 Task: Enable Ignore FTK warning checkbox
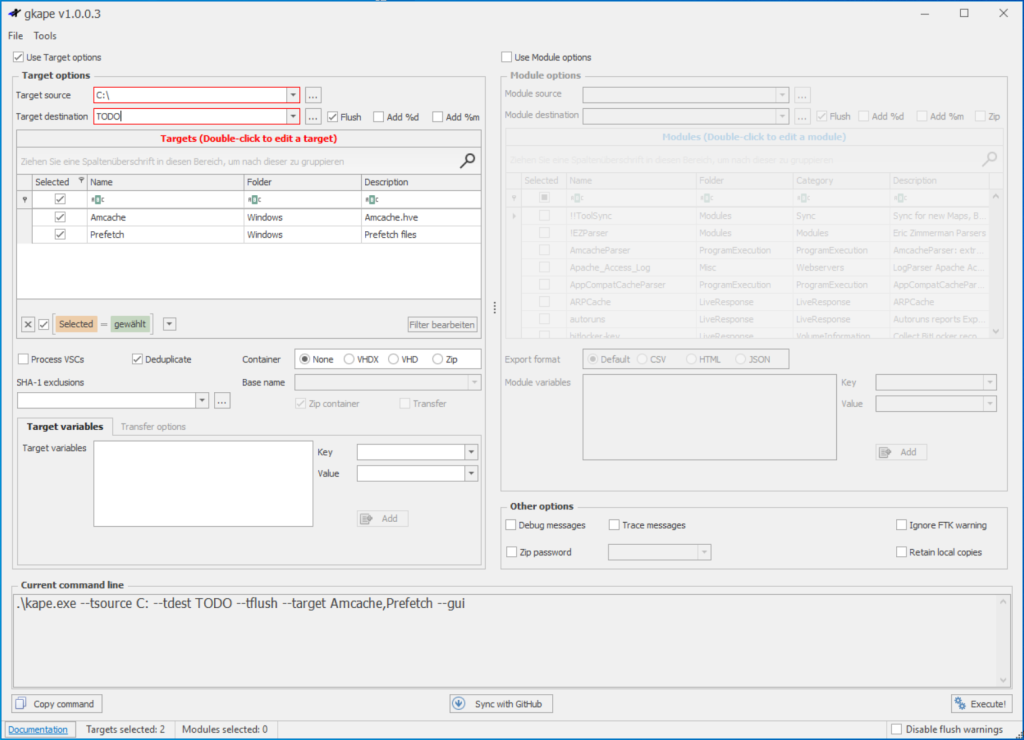(901, 524)
